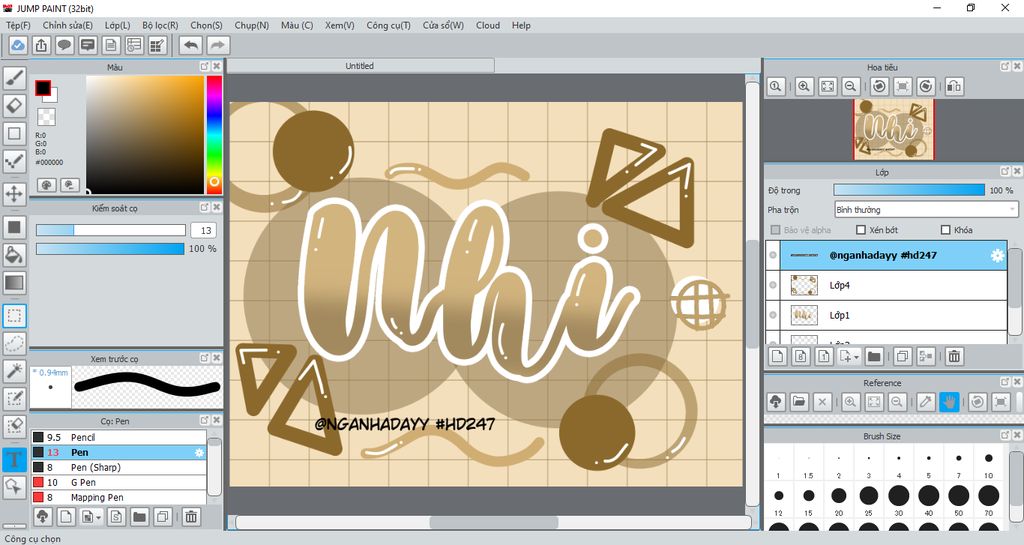The width and height of the screenshot is (1024, 545).
Task: Select the Dot/polyline tool
Action: coord(14,161)
